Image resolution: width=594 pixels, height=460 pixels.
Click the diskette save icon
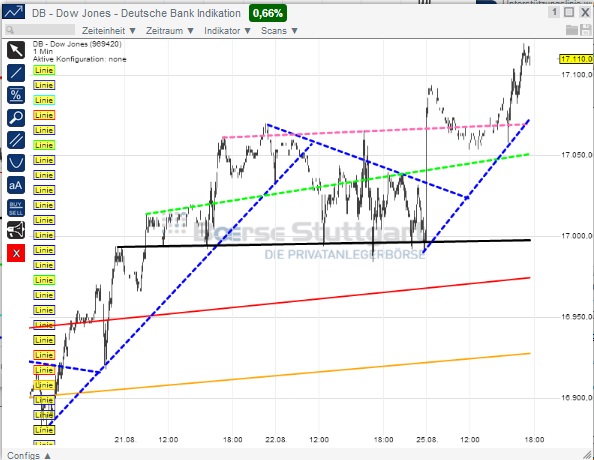[586, 30]
